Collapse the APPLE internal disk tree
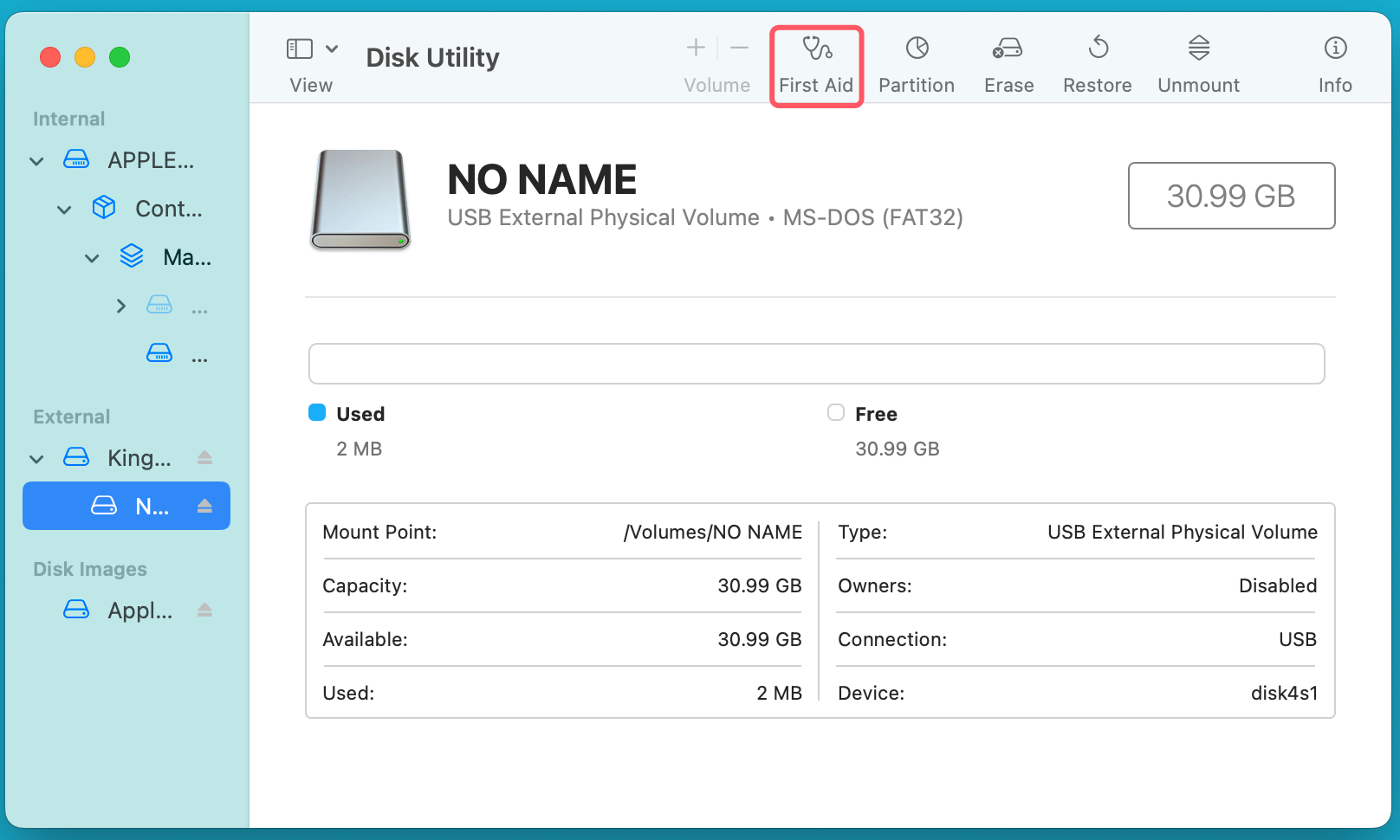The height and width of the screenshot is (840, 1400). (x=36, y=160)
